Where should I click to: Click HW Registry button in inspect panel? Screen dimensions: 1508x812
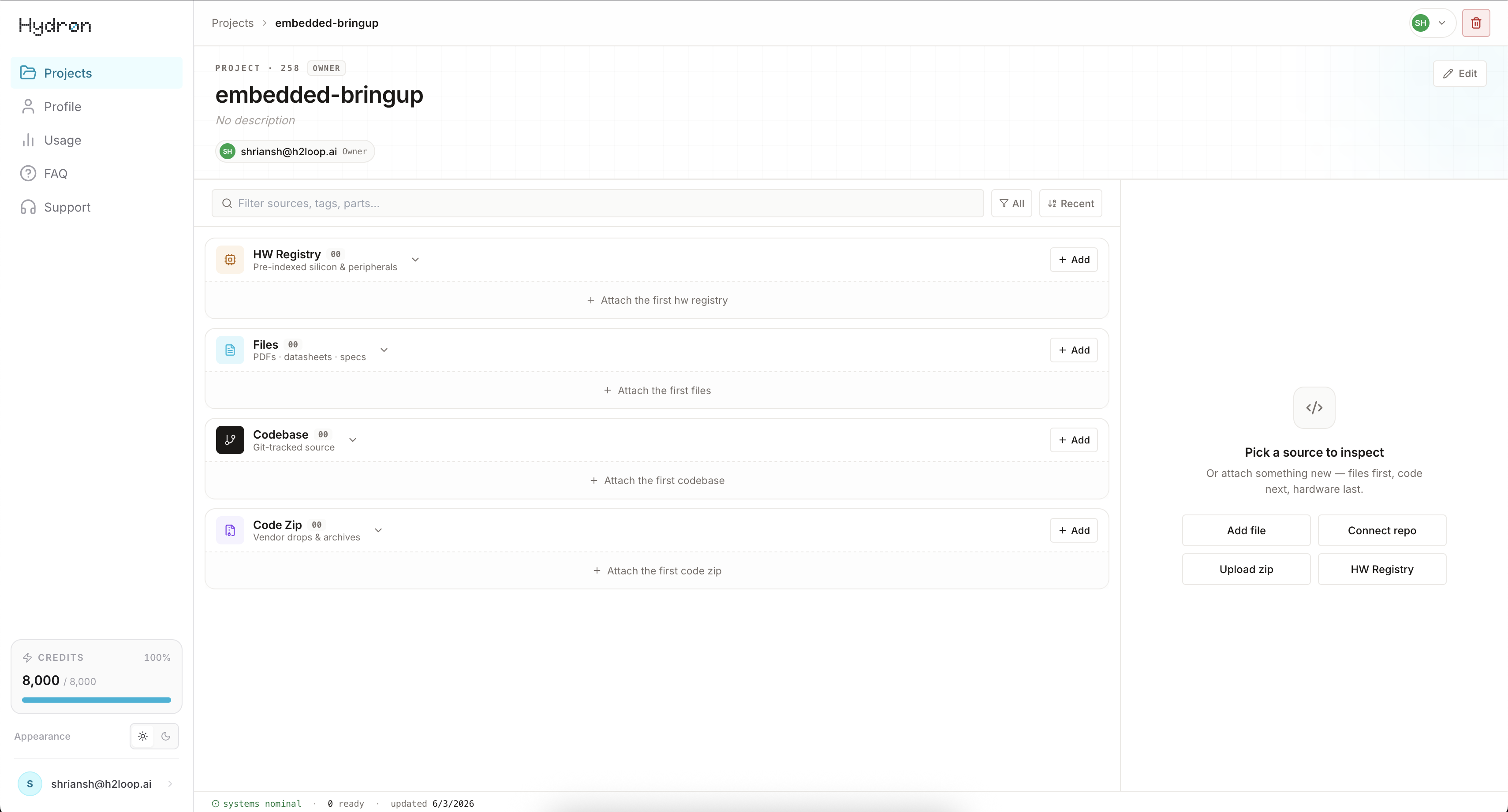(x=1382, y=569)
